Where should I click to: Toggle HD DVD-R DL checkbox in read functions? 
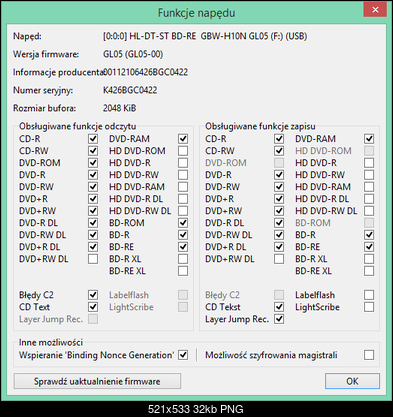click(183, 199)
